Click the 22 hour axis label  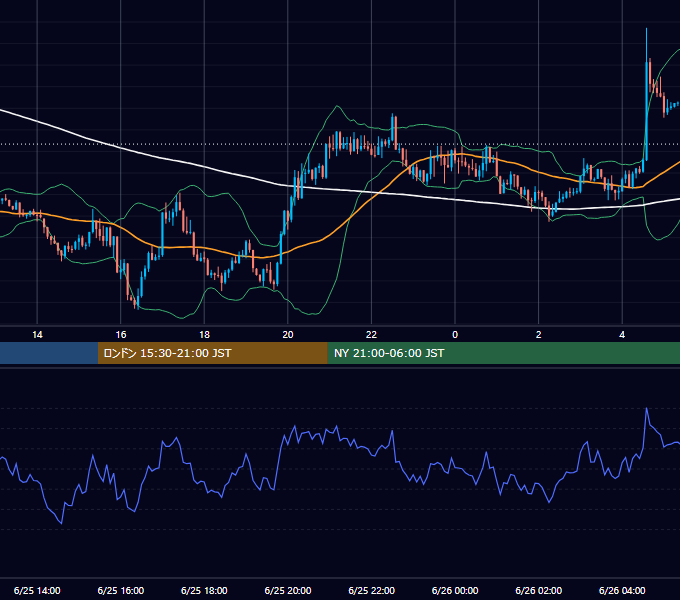372,335
